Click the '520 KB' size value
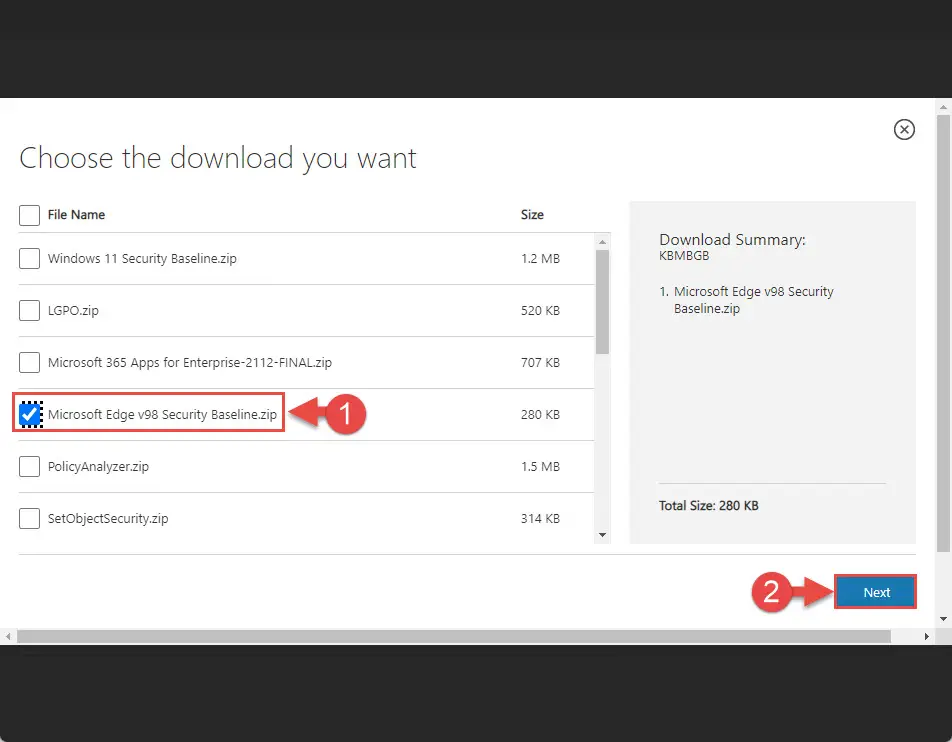Image resolution: width=952 pixels, height=742 pixels. coord(540,310)
